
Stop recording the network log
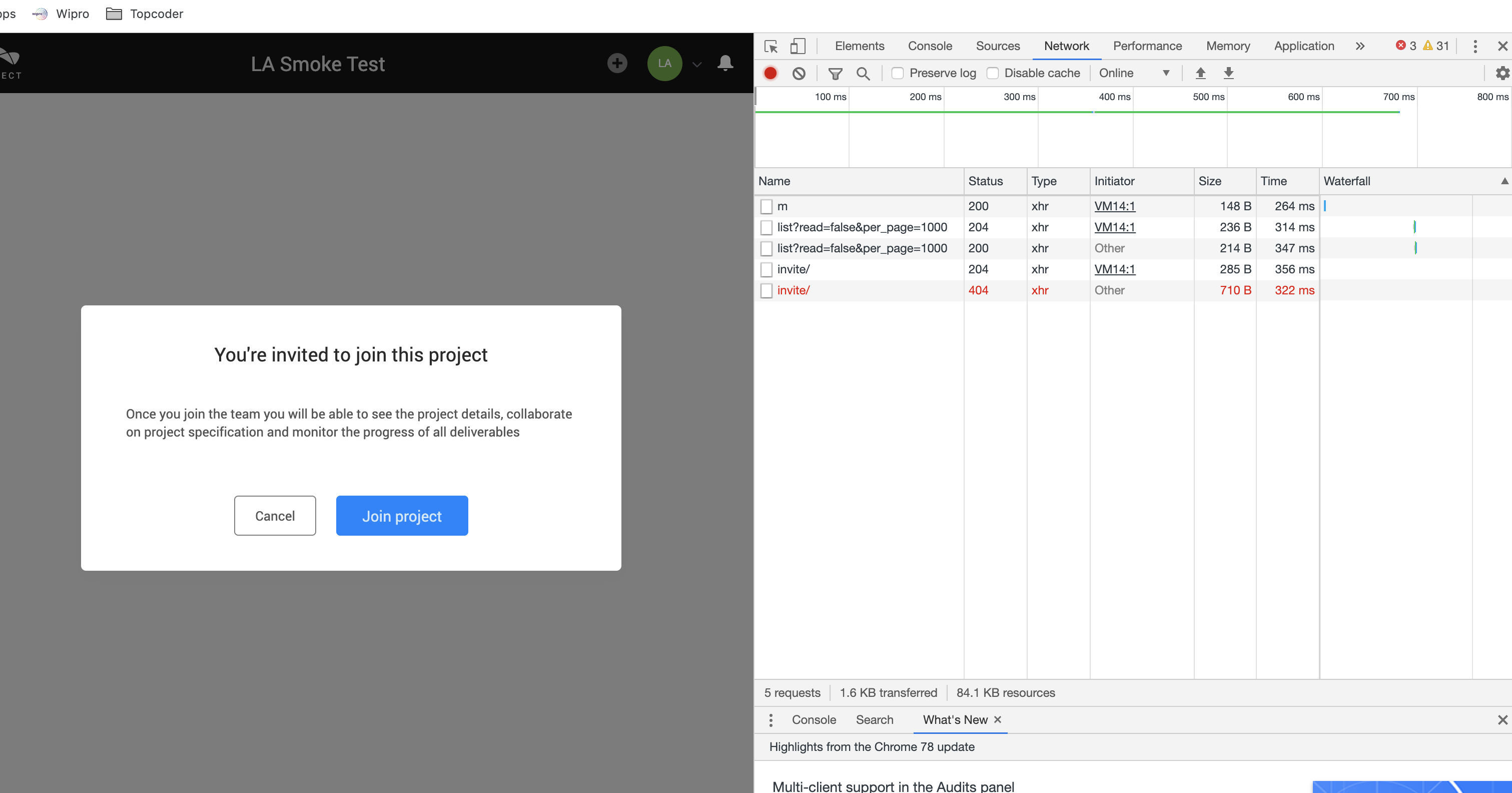[770, 73]
